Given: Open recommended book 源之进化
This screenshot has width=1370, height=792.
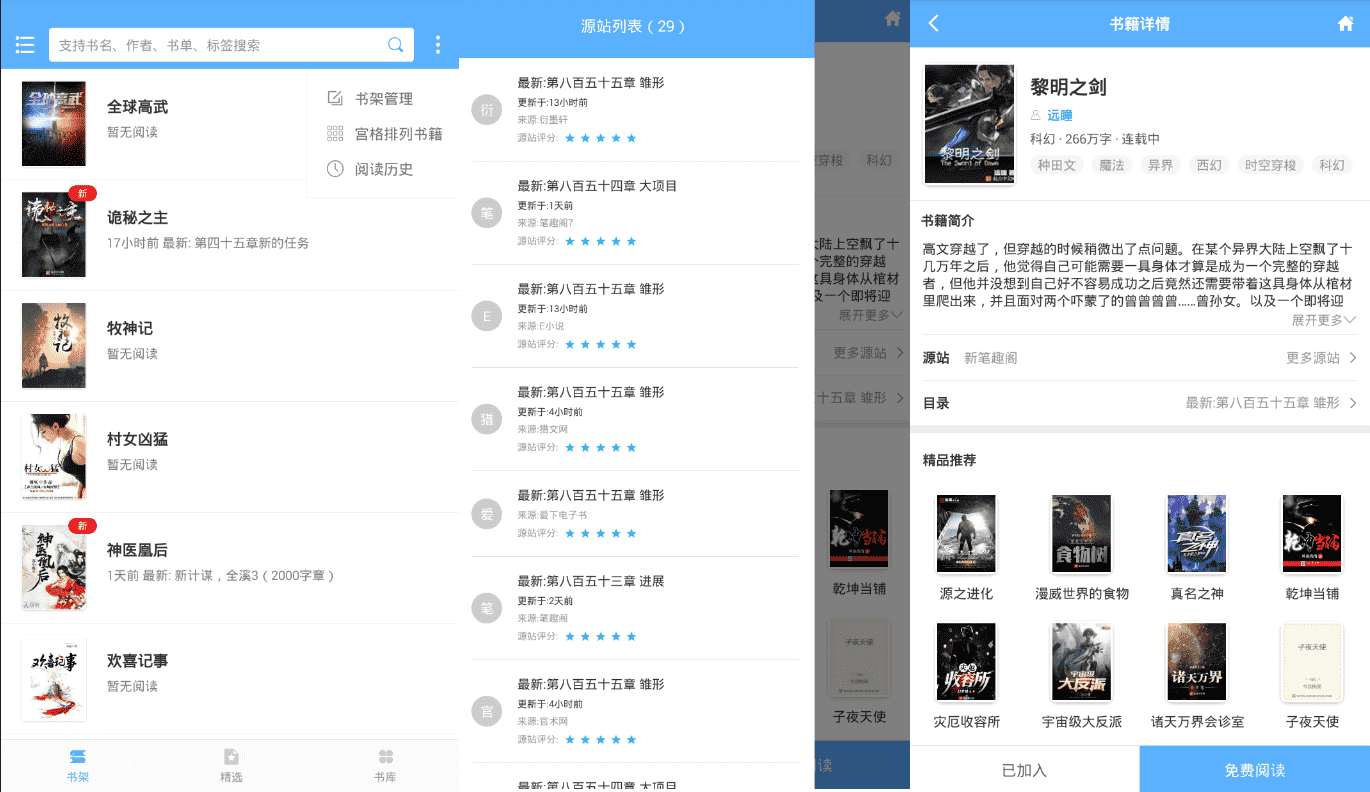Looking at the screenshot, I should pos(966,534).
